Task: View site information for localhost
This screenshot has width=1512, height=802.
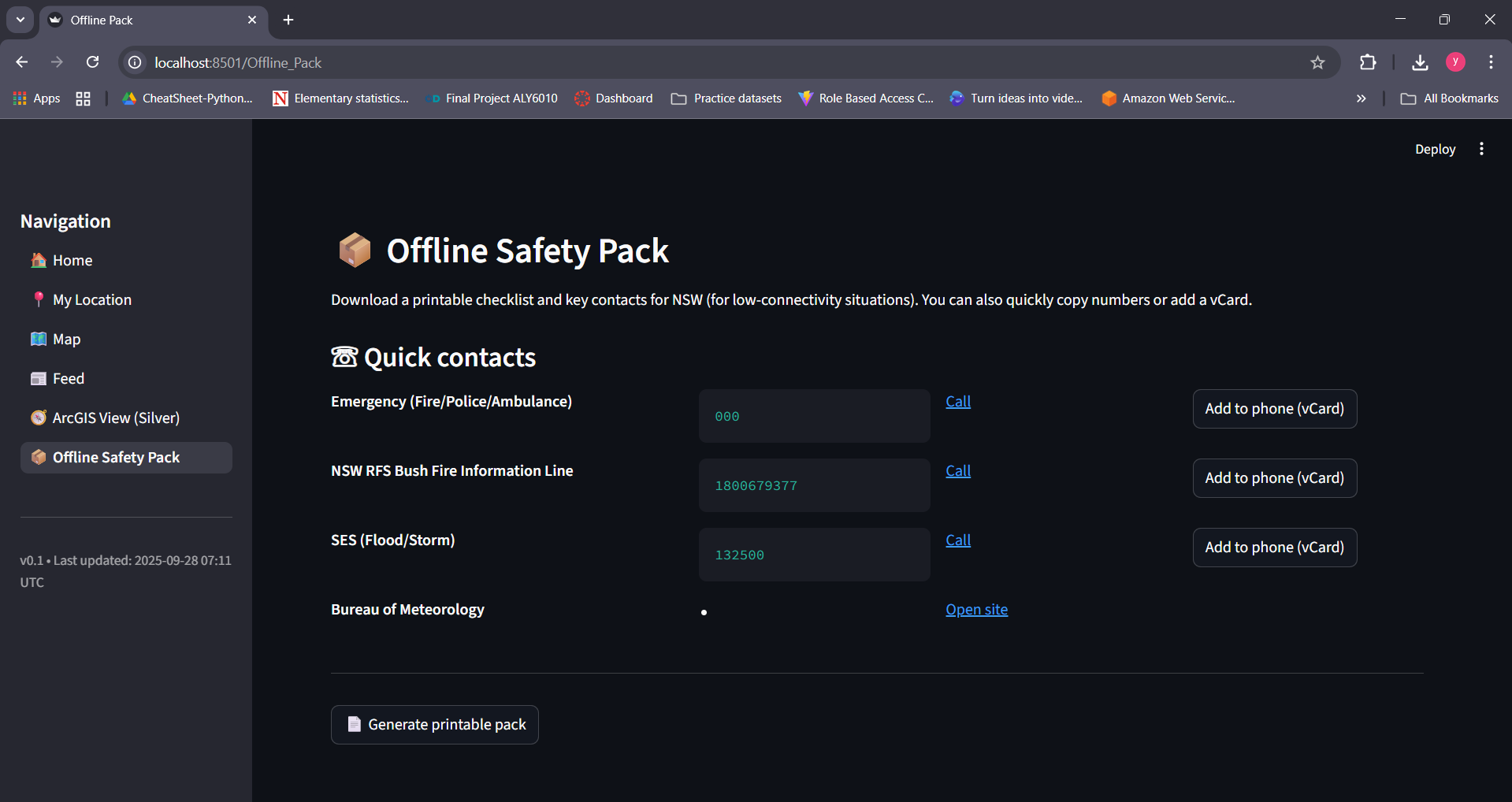Action: tap(136, 62)
